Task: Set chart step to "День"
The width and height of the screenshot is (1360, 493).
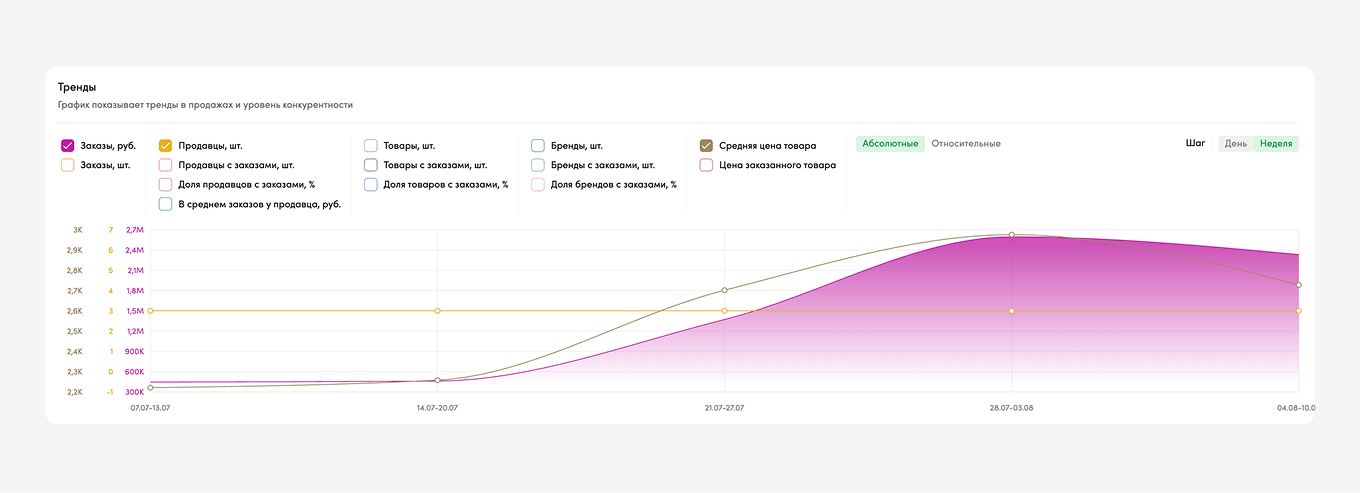Action: coord(1236,144)
